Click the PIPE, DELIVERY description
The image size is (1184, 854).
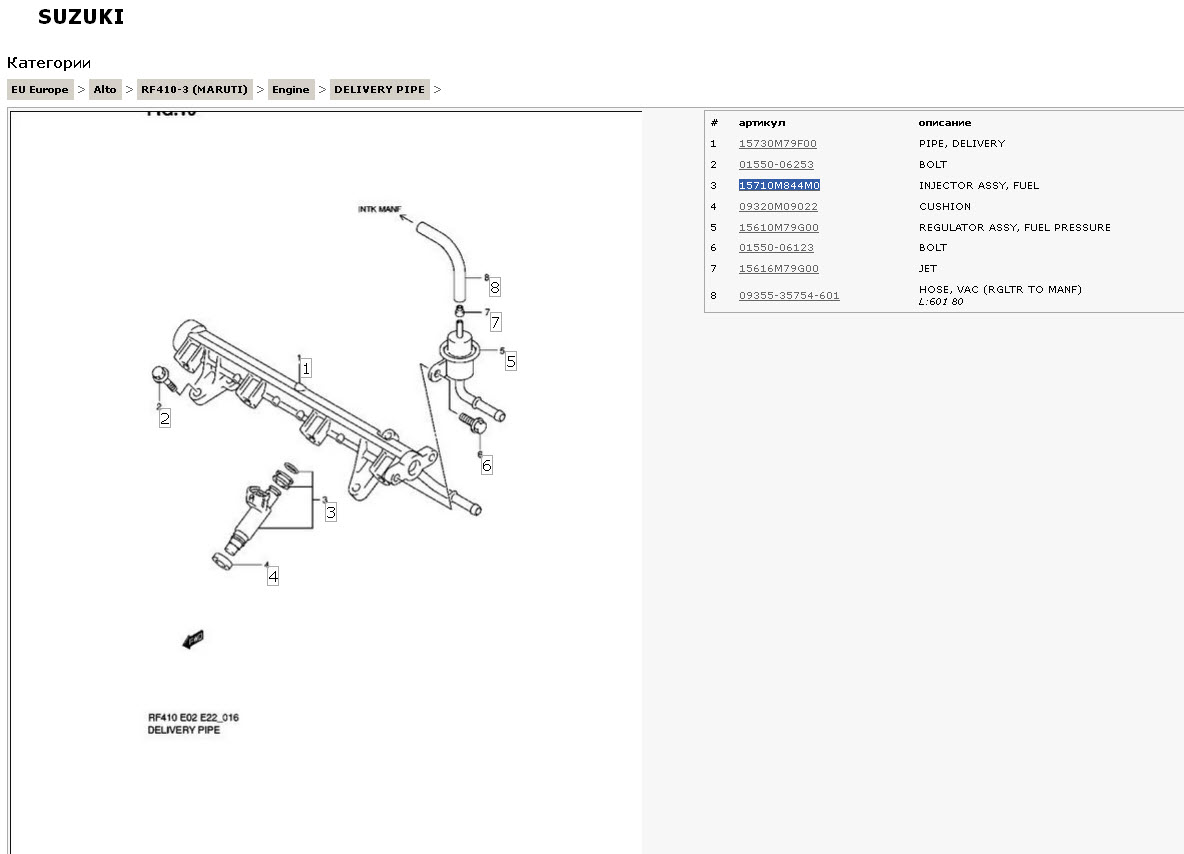pos(962,143)
